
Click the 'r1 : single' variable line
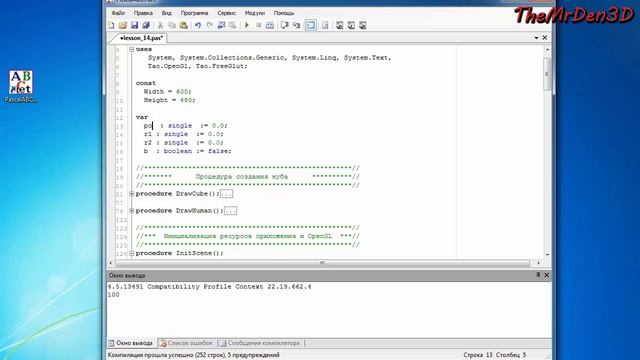tap(184, 134)
